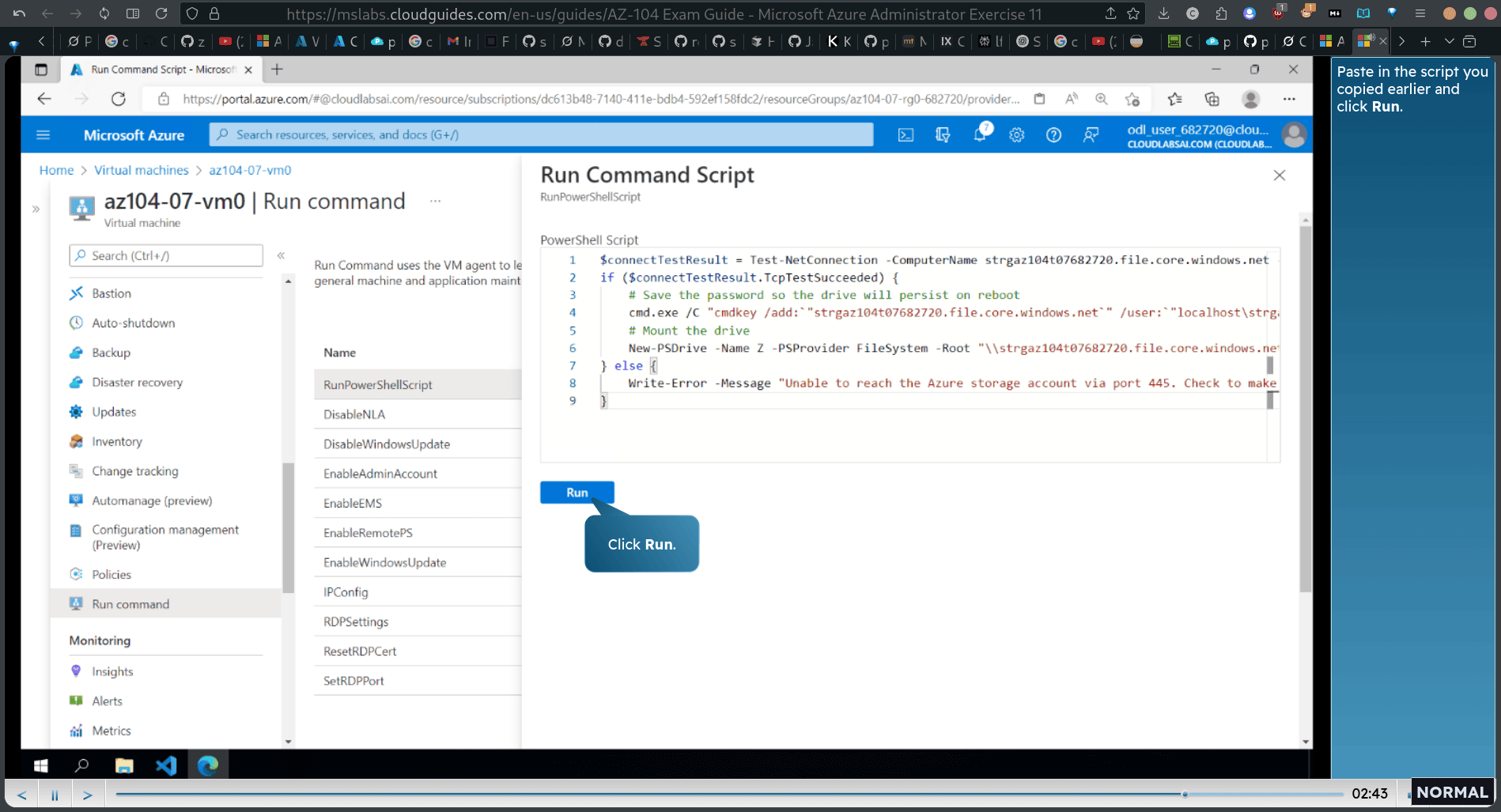The image size is (1501, 812).
Task: Open Policies menu item
Action: [112, 574]
